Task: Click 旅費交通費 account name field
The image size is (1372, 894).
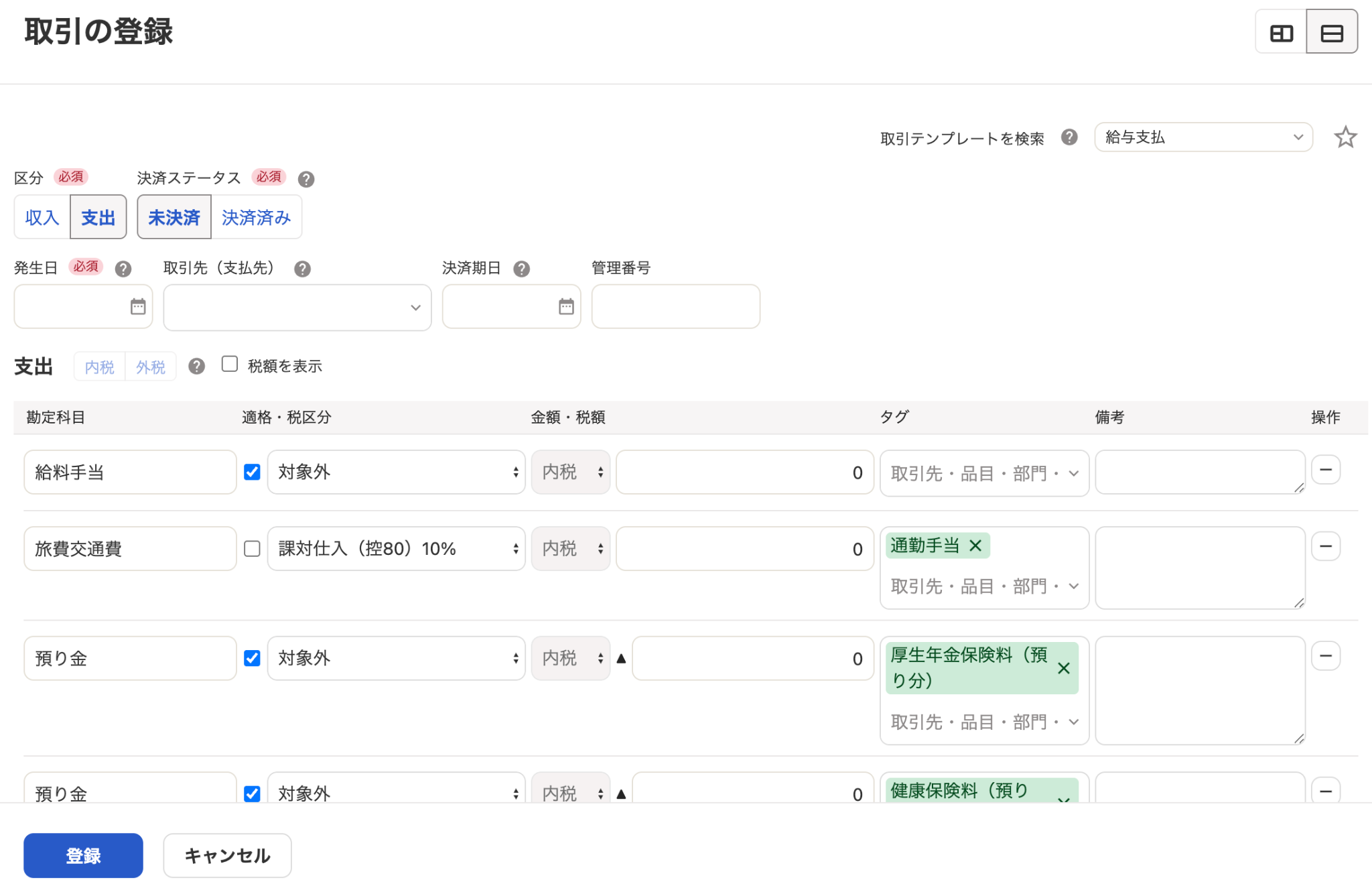Action: tap(130, 548)
